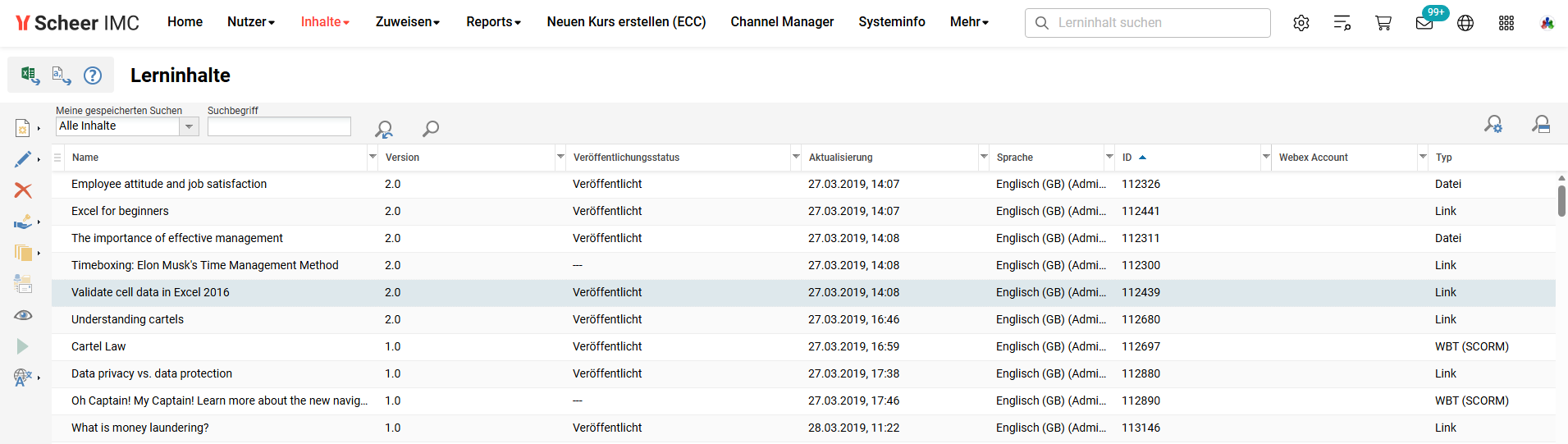Click the vertical table scrollbar thumb
Image resolution: width=1568 pixels, height=444 pixels.
coord(1561,201)
